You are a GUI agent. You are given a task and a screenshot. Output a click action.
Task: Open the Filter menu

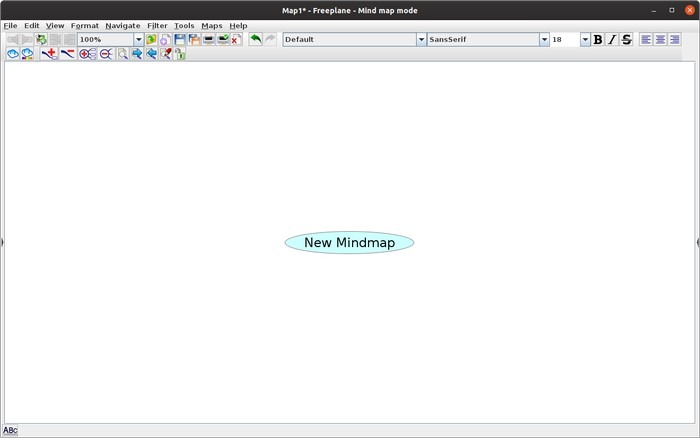coord(157,25)
